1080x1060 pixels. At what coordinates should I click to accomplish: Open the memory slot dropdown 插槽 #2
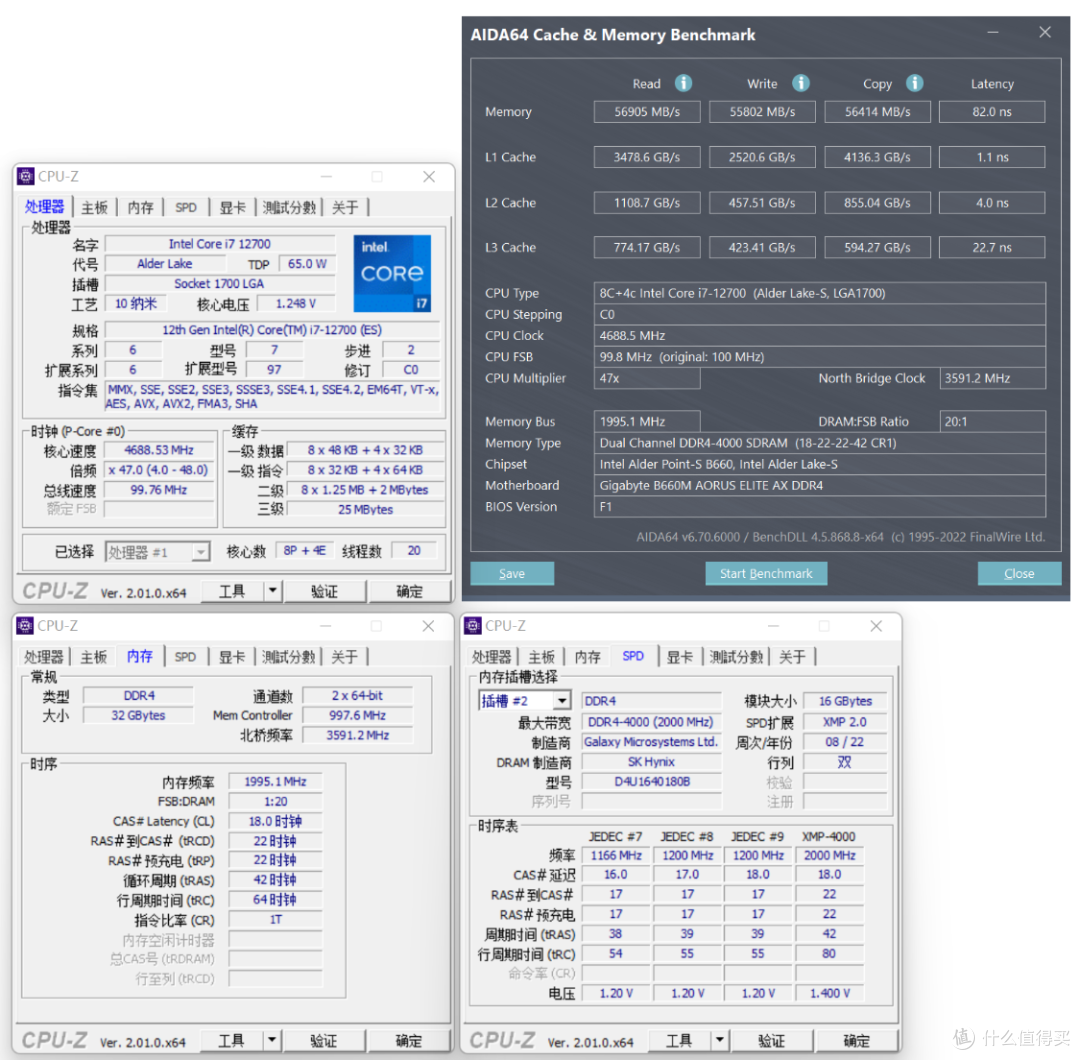[x=524, y=701]
